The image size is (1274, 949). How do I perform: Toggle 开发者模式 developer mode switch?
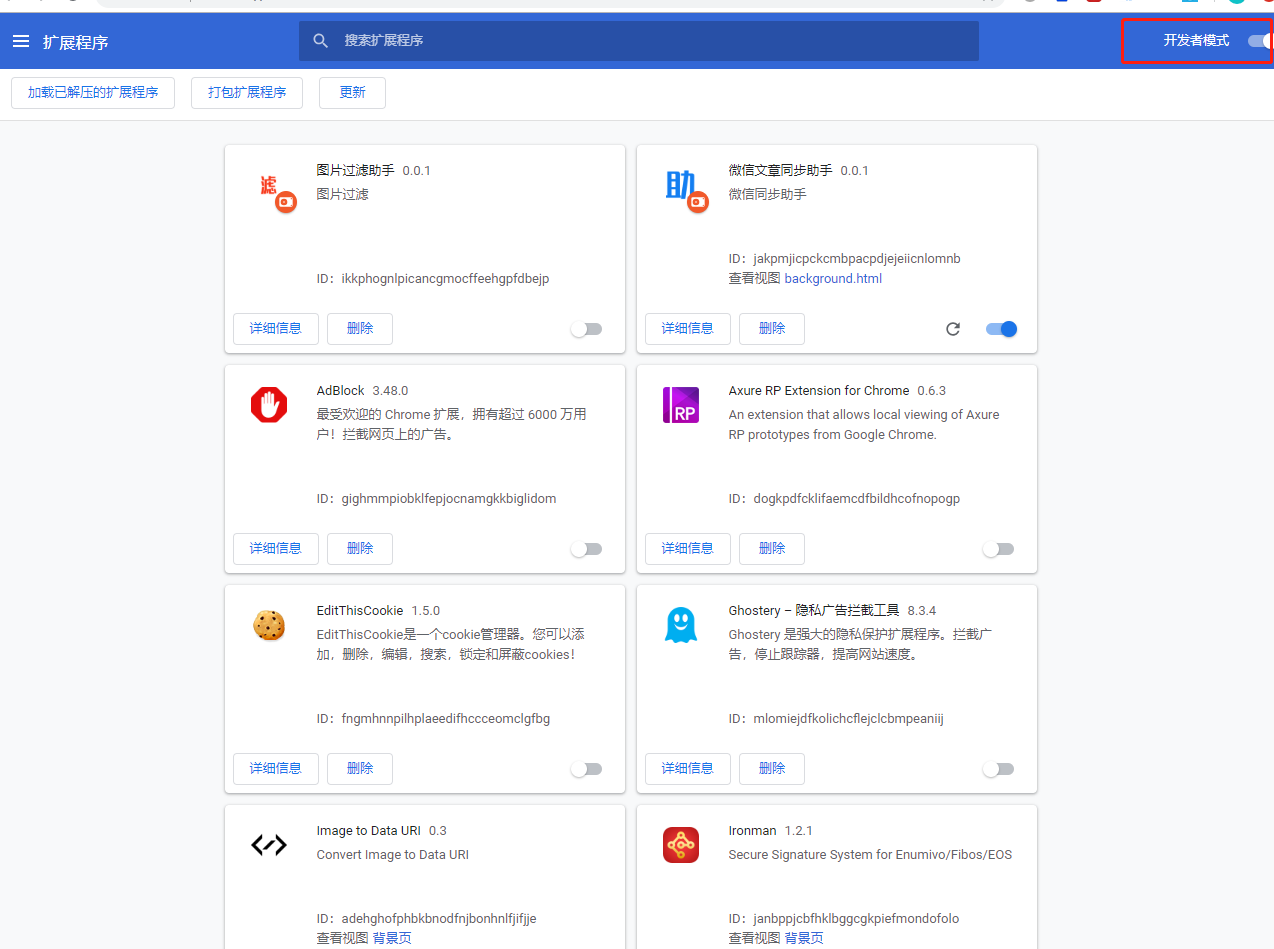(1260, 41)
